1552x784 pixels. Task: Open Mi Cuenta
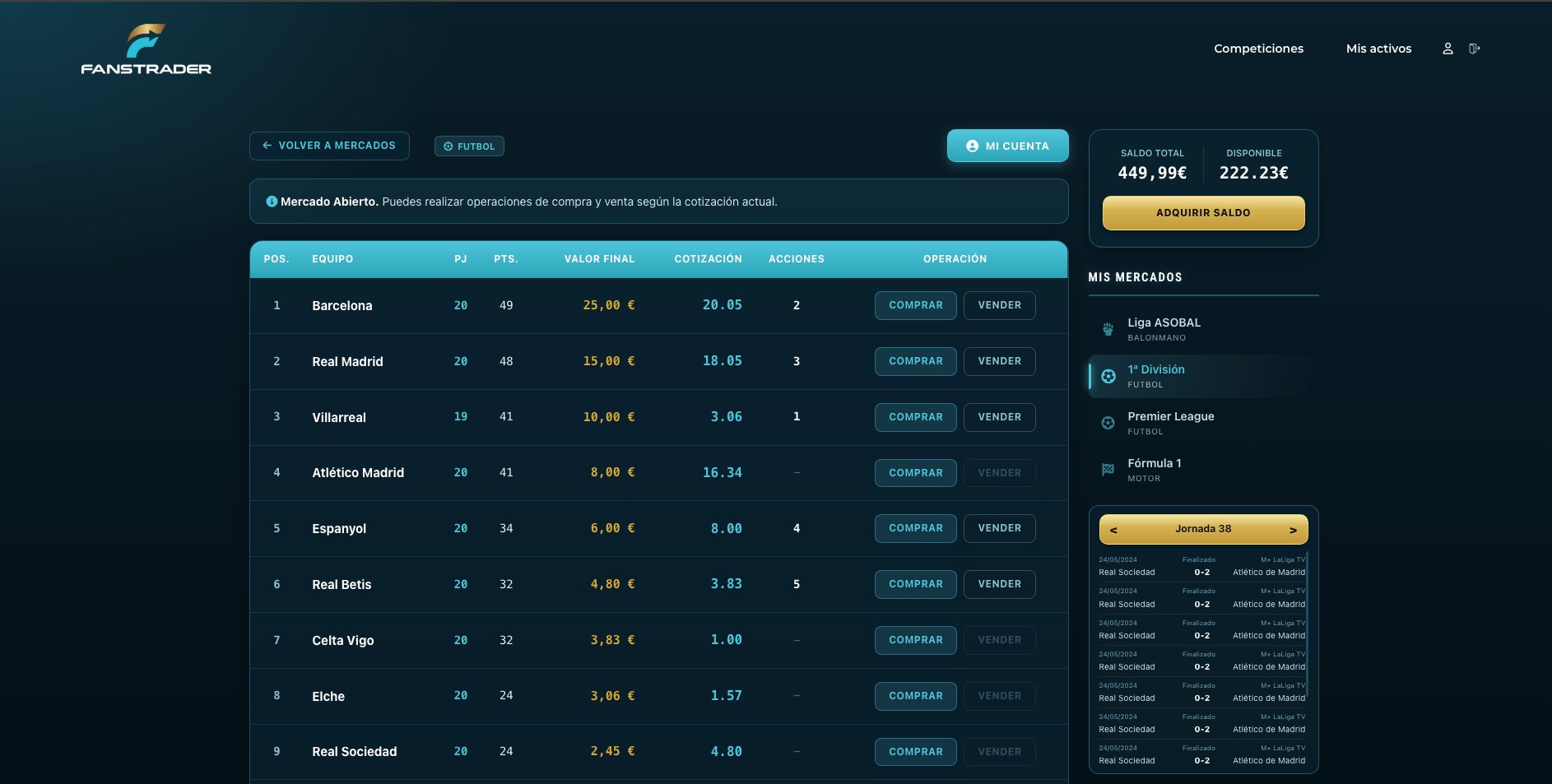[x=1008, y=146]
